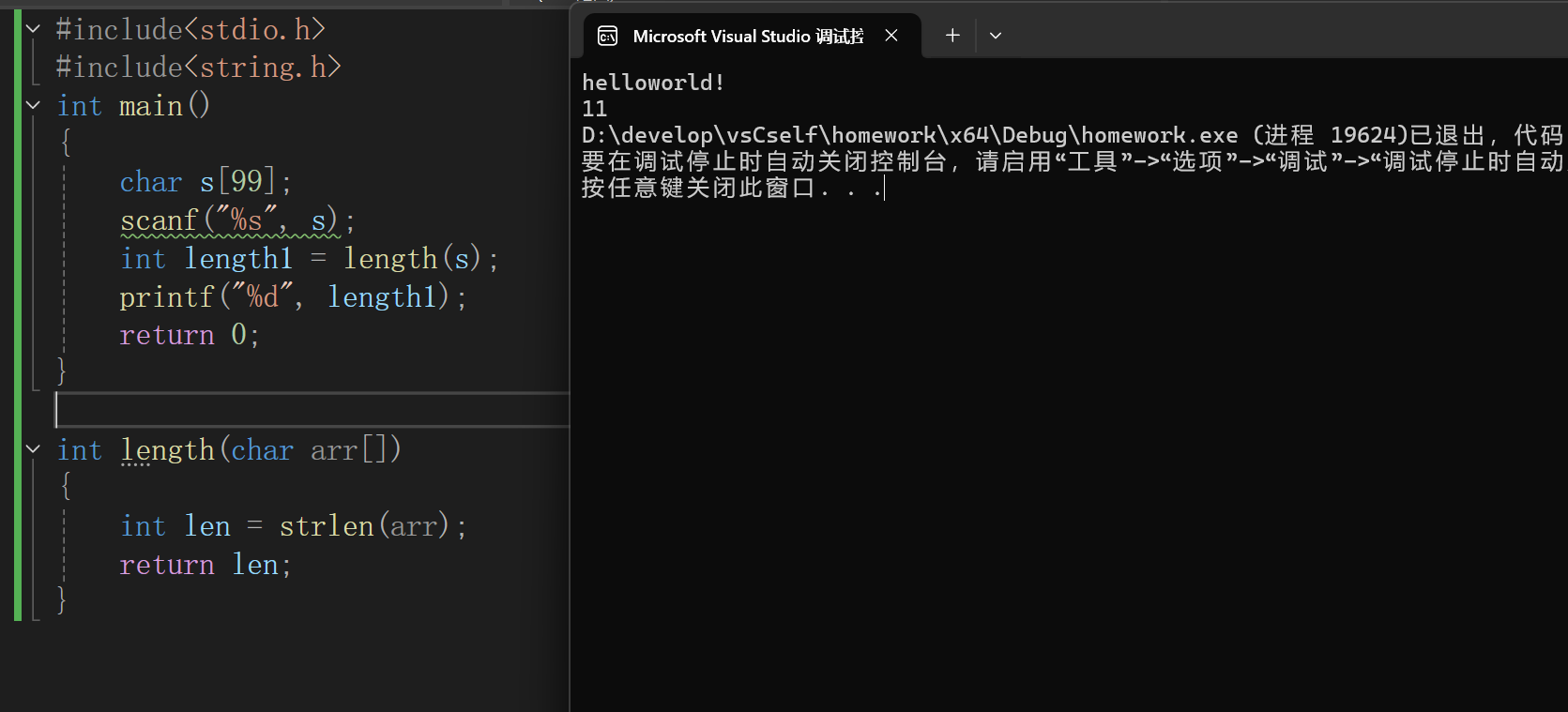Place cursor on the printf statement
Image resolution: width=1568 pixels, height=712 pixels.
[293, 297]
